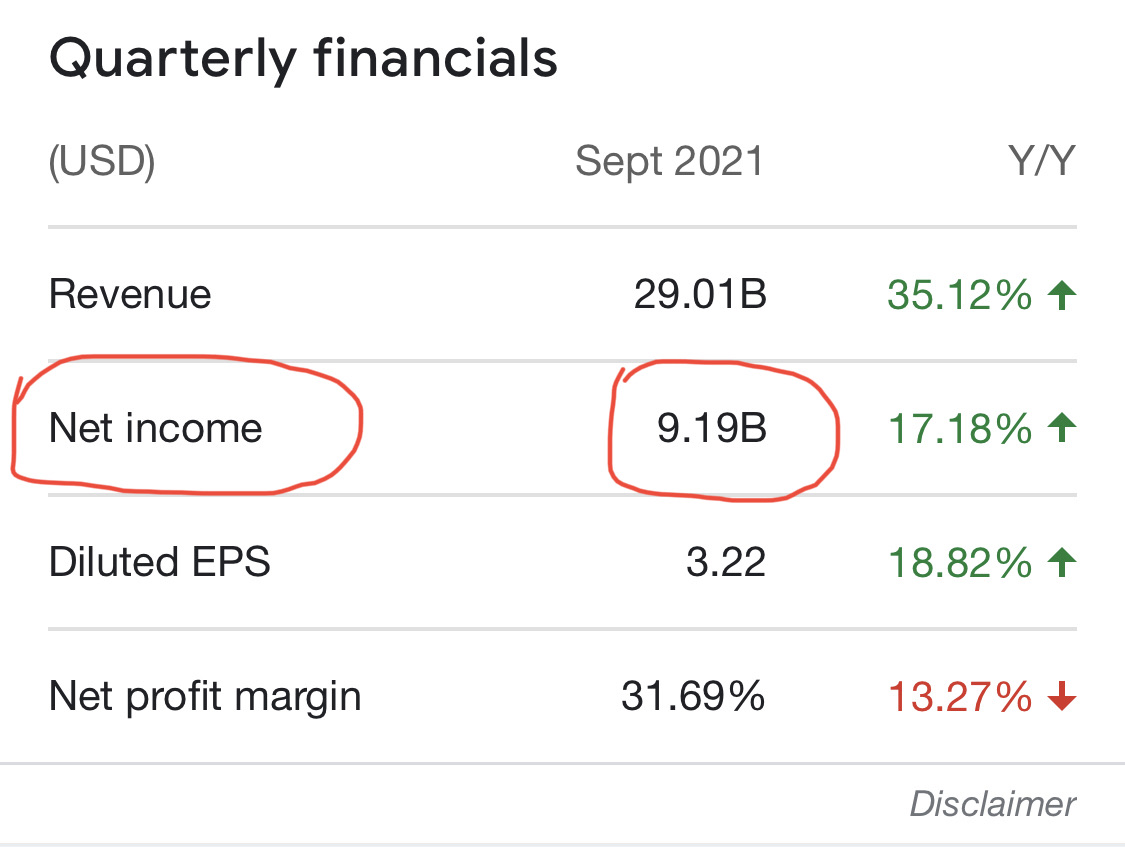Select the Diluted EPS row label

coord(160,562)
